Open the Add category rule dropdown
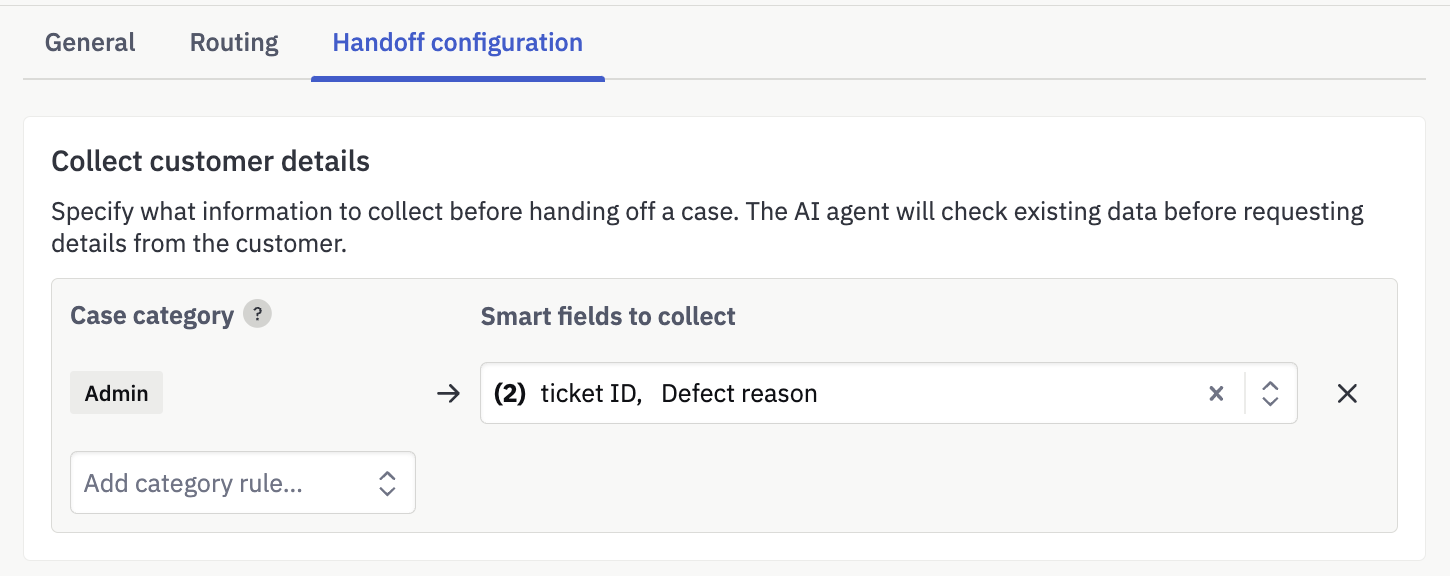 coord(243,483)
